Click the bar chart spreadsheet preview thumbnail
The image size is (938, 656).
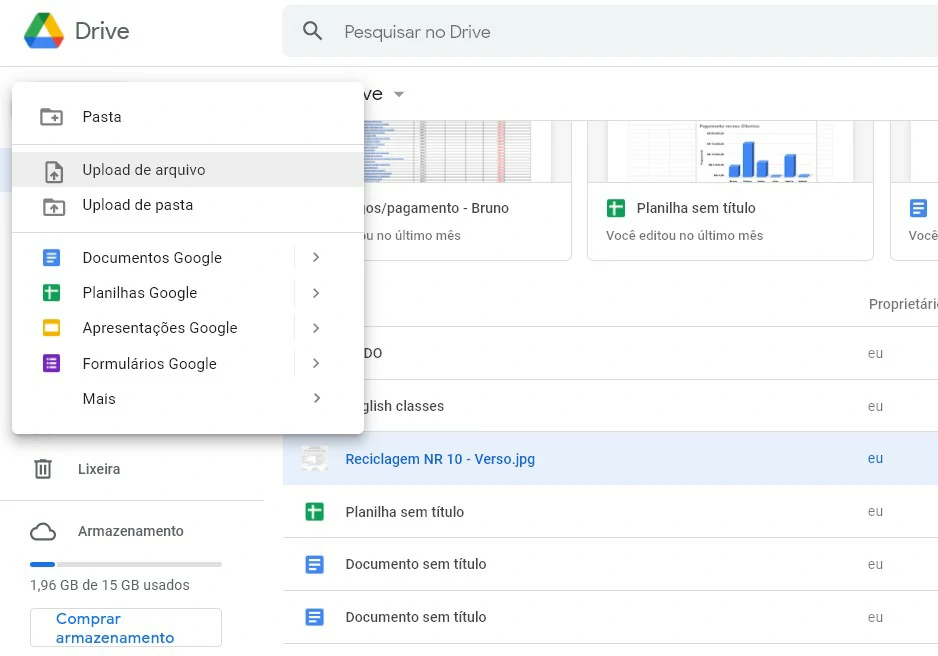coord(730,152)
